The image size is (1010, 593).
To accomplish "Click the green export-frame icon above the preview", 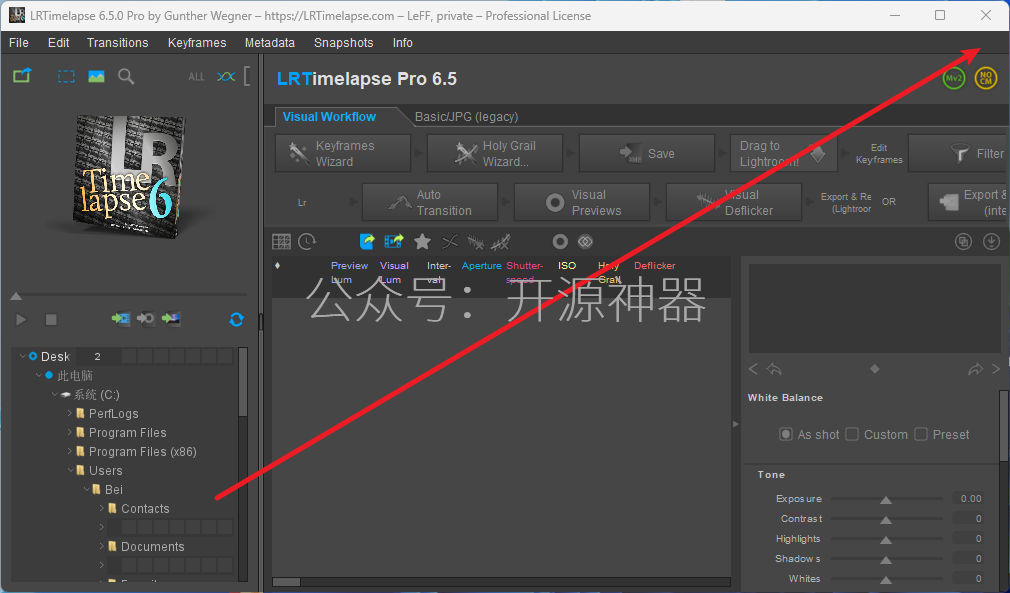I will point(22,76).
